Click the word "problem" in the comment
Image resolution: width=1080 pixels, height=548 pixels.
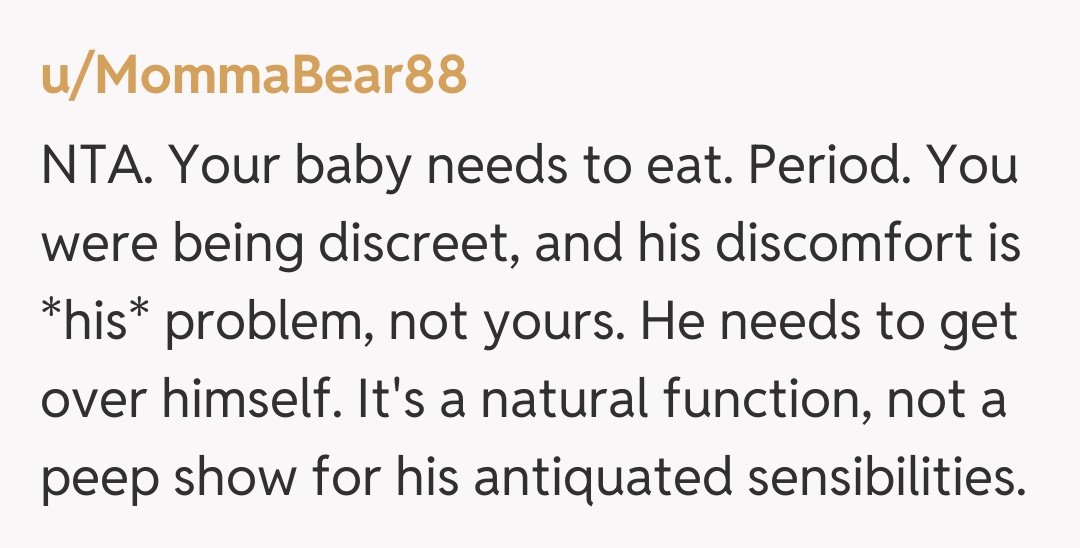pos(269,326)
